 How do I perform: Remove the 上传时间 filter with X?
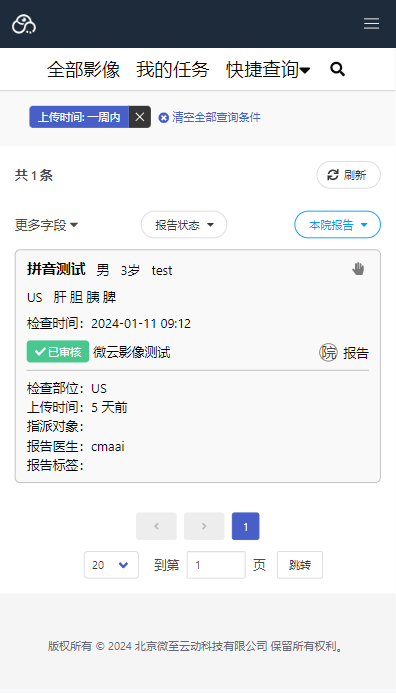140,117
